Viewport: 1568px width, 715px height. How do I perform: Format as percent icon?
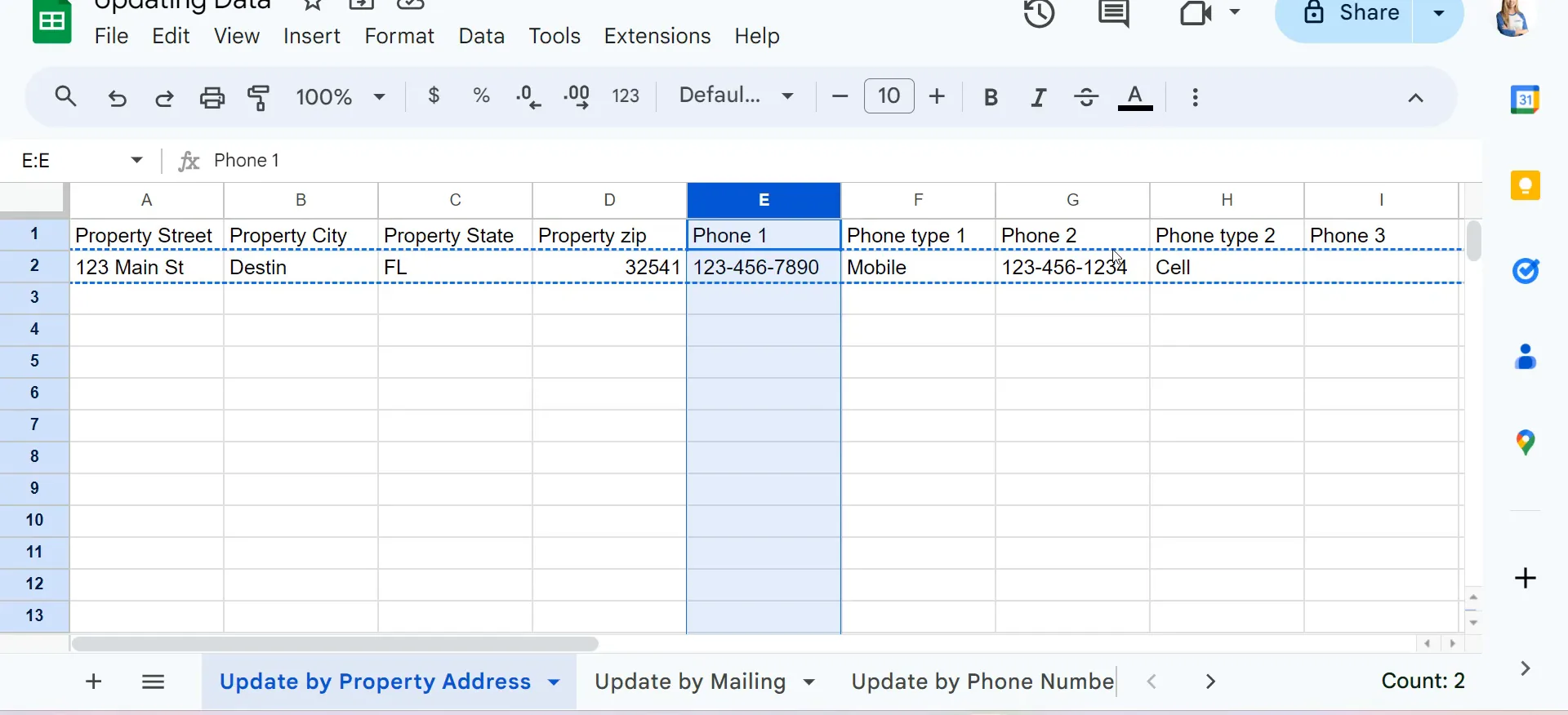(482, 96)
